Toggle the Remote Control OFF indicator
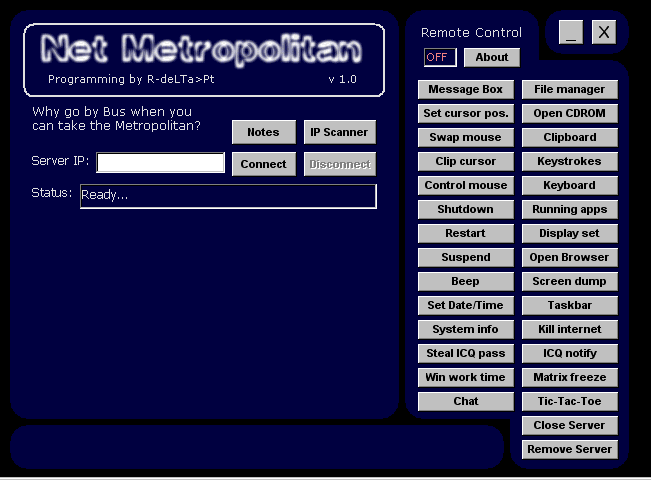 440,57
